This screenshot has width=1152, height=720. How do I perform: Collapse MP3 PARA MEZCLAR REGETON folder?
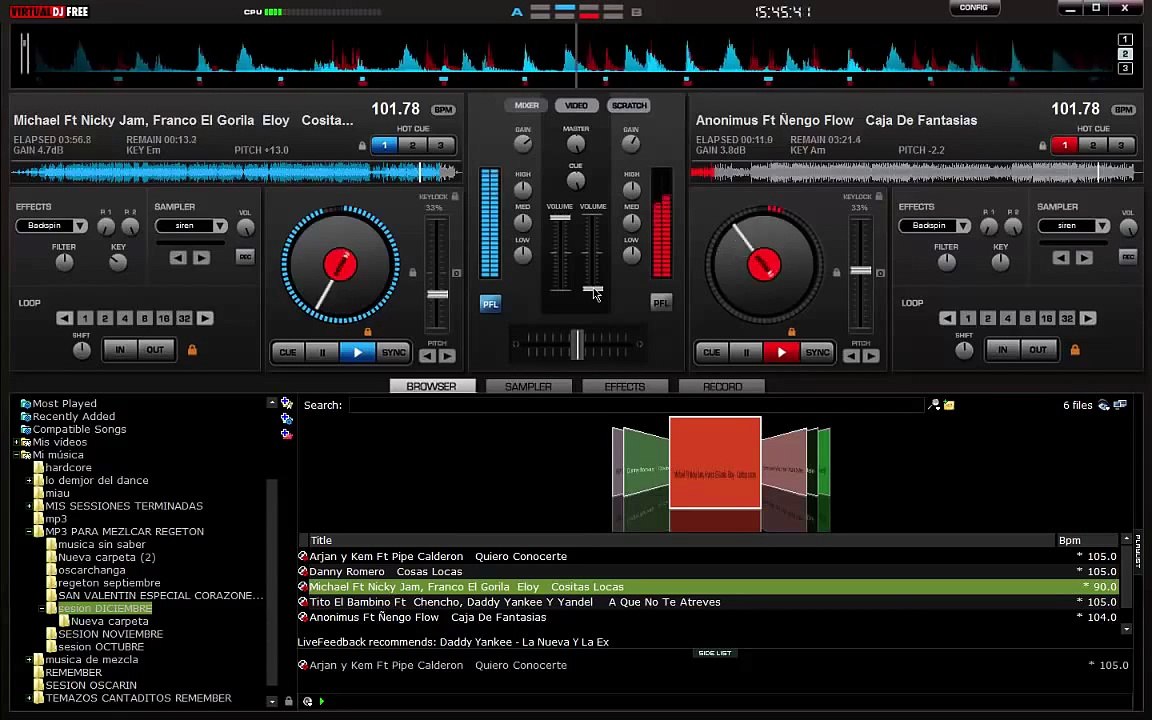click(29, 531)
